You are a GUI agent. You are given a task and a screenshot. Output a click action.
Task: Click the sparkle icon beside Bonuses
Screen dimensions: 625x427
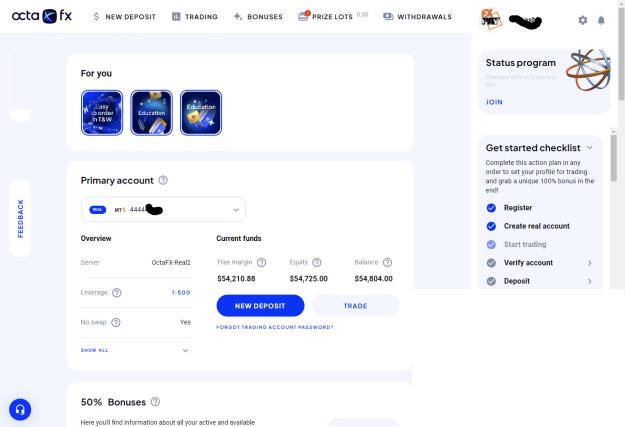pyautogui.click(x=238, y=16)
